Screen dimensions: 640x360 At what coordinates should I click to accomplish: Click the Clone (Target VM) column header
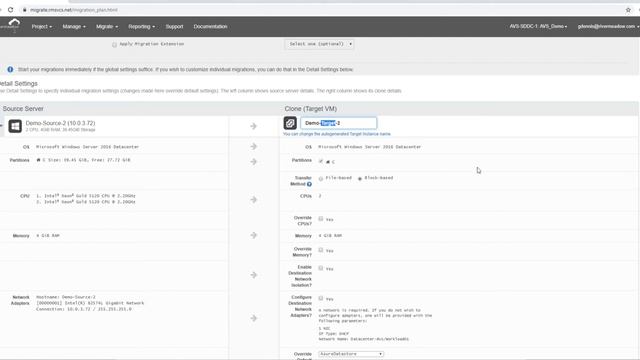click(x=311, y=109)
